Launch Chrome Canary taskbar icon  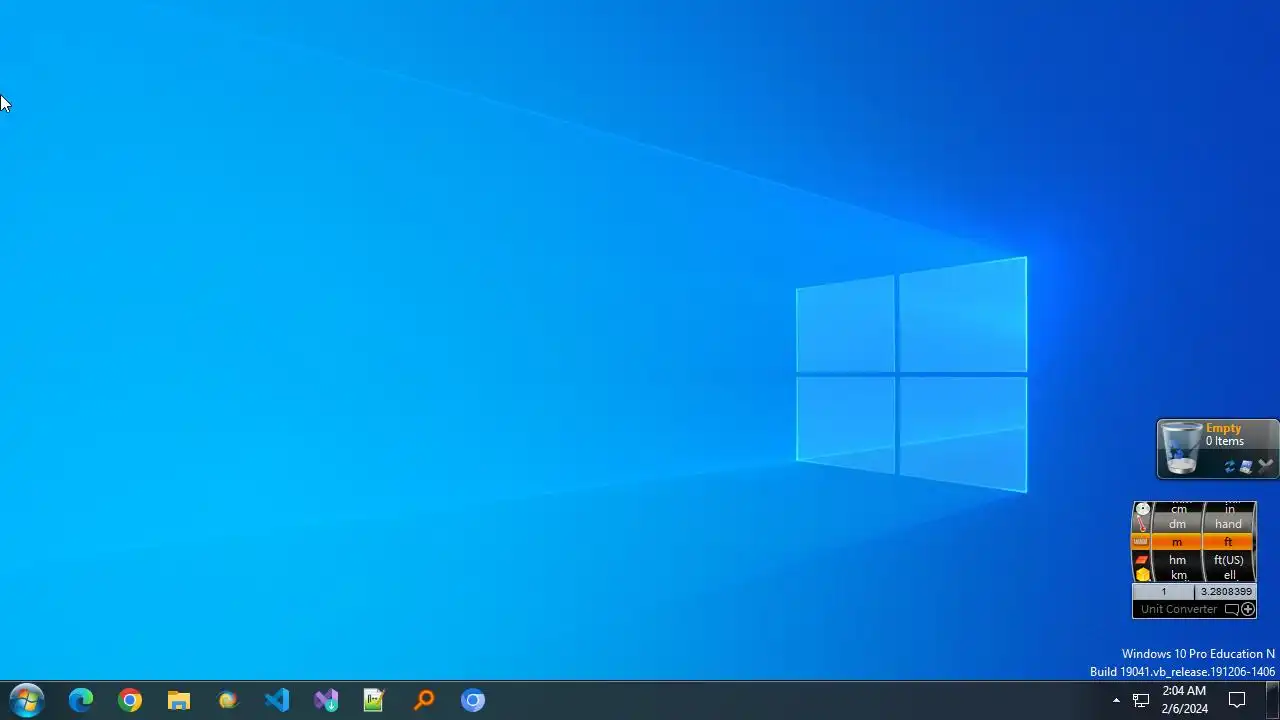coord(228,700)
